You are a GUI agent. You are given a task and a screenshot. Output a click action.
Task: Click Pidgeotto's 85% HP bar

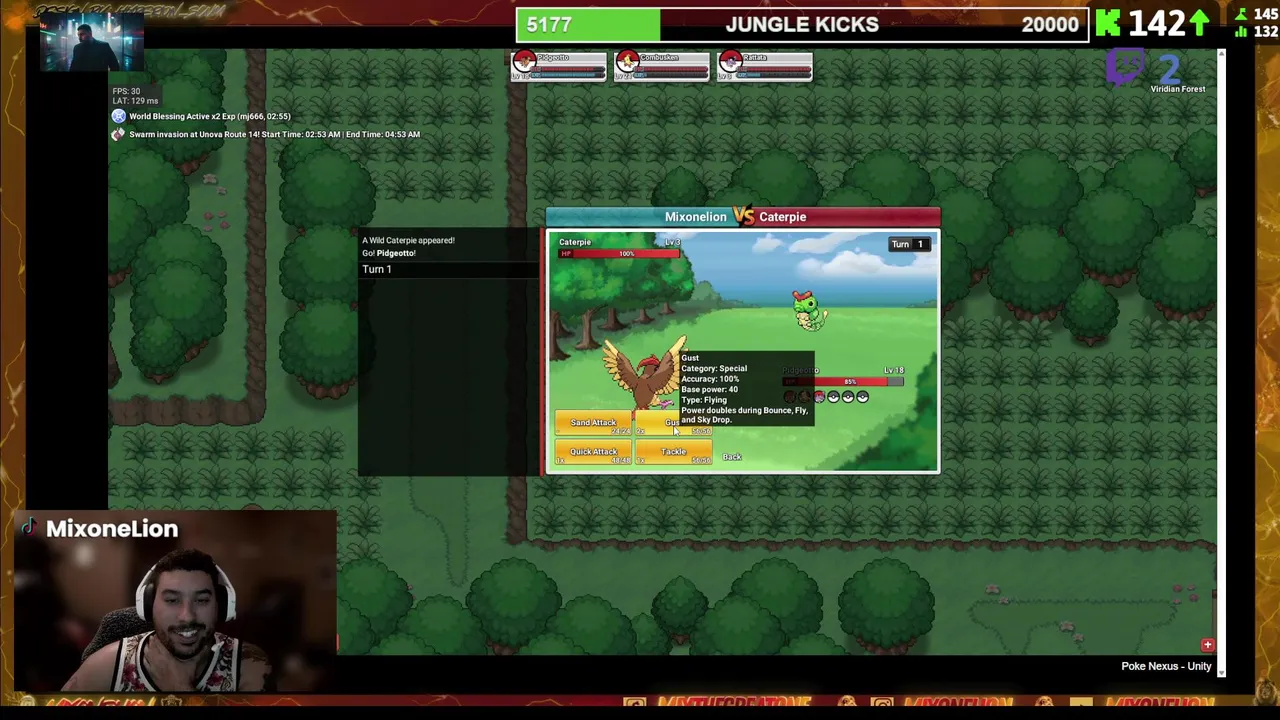[x=843, y=382]
